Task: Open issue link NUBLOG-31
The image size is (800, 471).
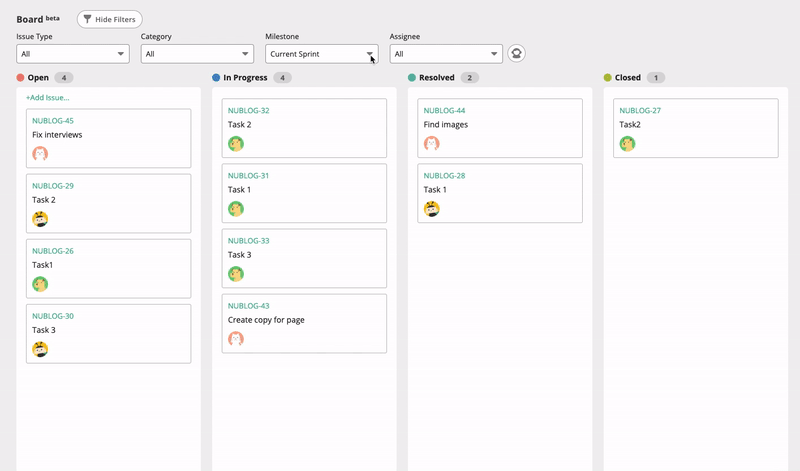Action: point(248,176)
